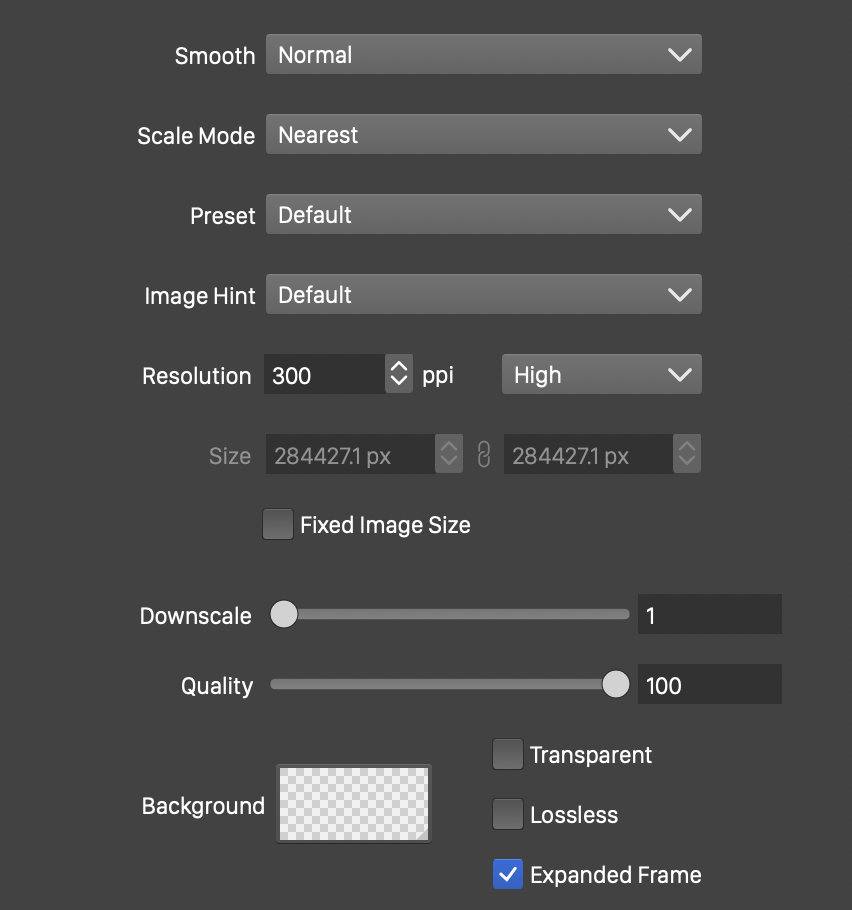Expand the Image Hint dropdown
852x910 pixels.
483,295
